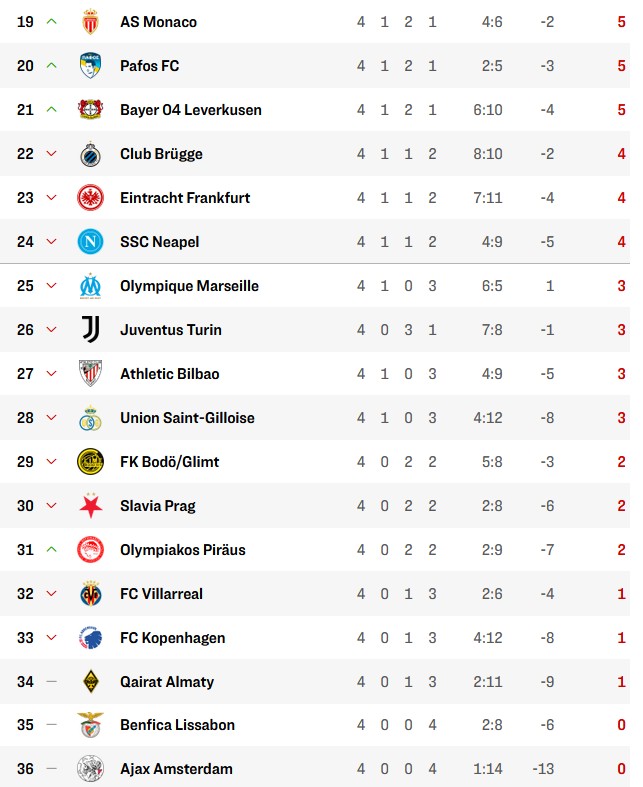The image size is (643, 787).
Task: Click the Pafos FC club logo
Action: tap(91, 66)
